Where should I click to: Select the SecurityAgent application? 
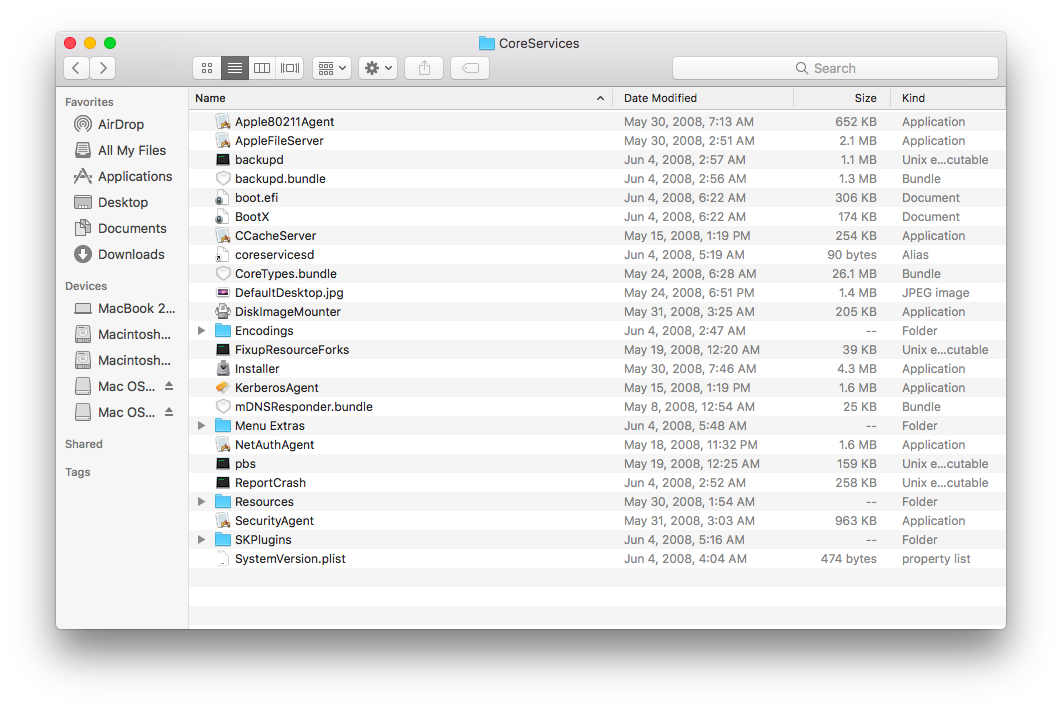coord(597,520)
